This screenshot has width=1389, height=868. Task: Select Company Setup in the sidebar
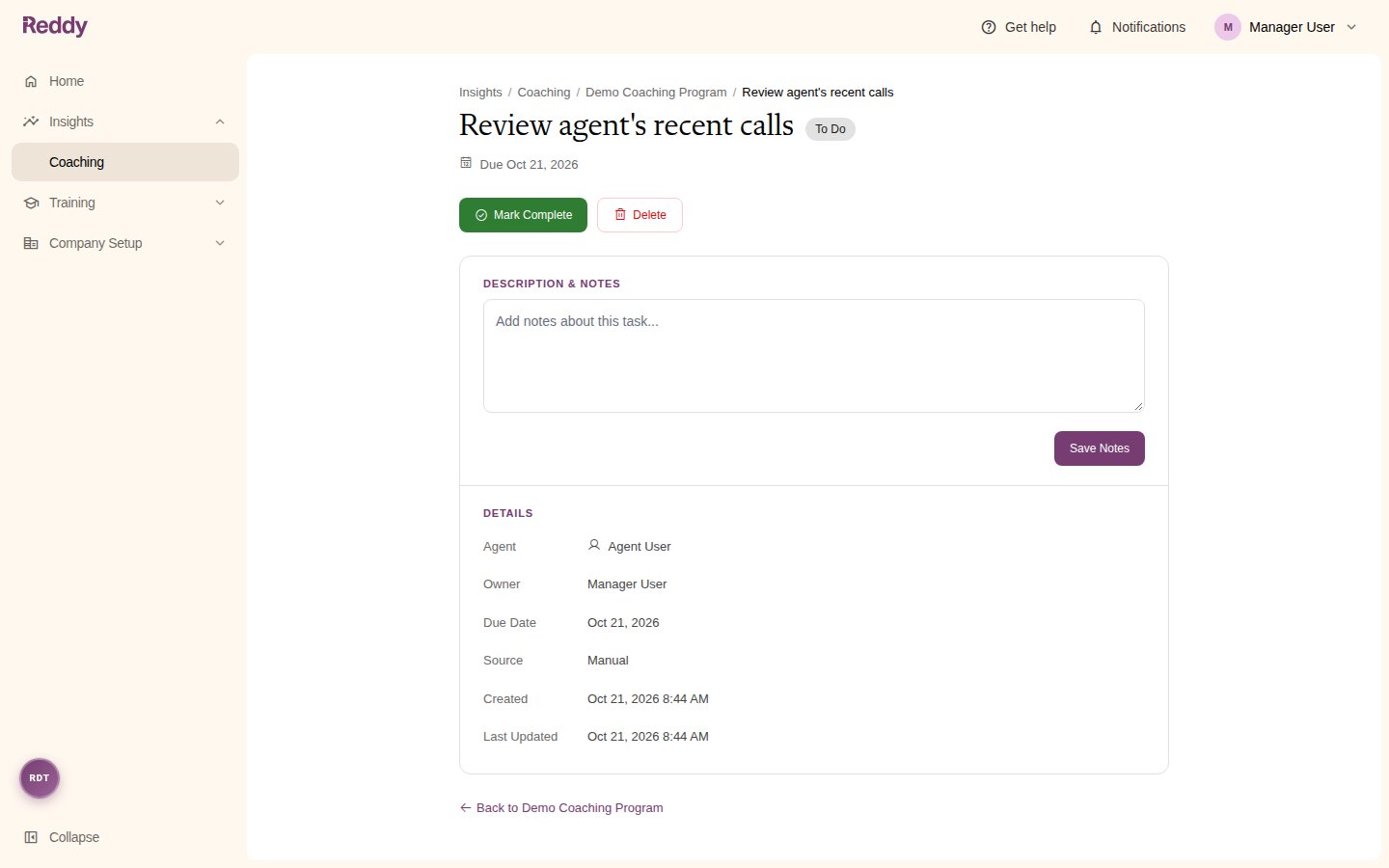[125, 243]
